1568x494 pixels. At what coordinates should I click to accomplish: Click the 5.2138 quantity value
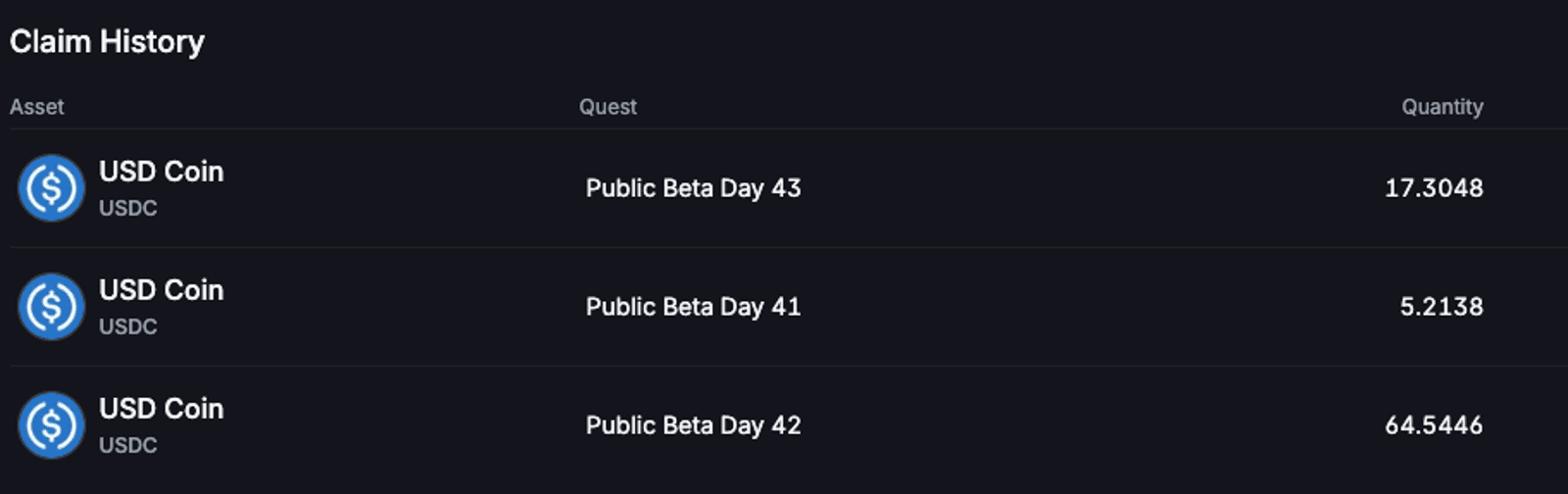(x=1442, y=307)
